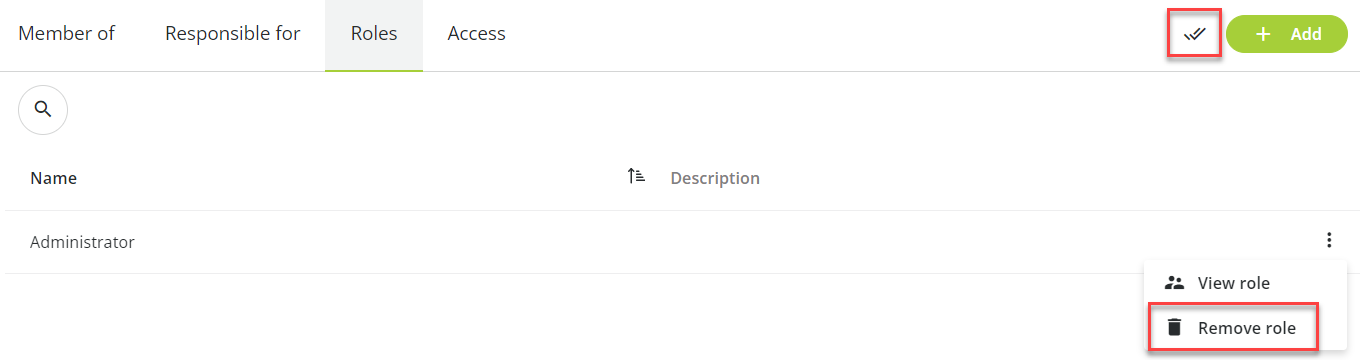Click the sort ascending icon beside Name

[636, 177]
